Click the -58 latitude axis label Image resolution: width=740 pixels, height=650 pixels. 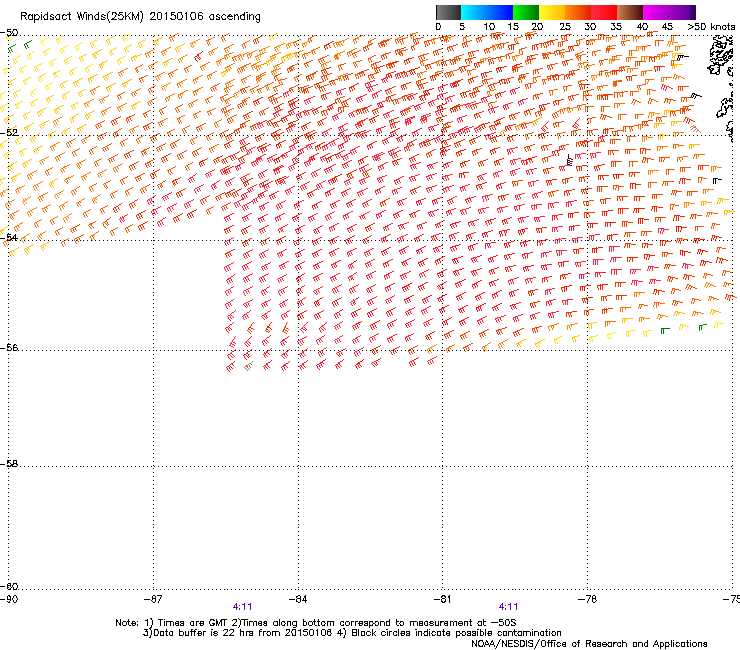[x=9, y=464]
